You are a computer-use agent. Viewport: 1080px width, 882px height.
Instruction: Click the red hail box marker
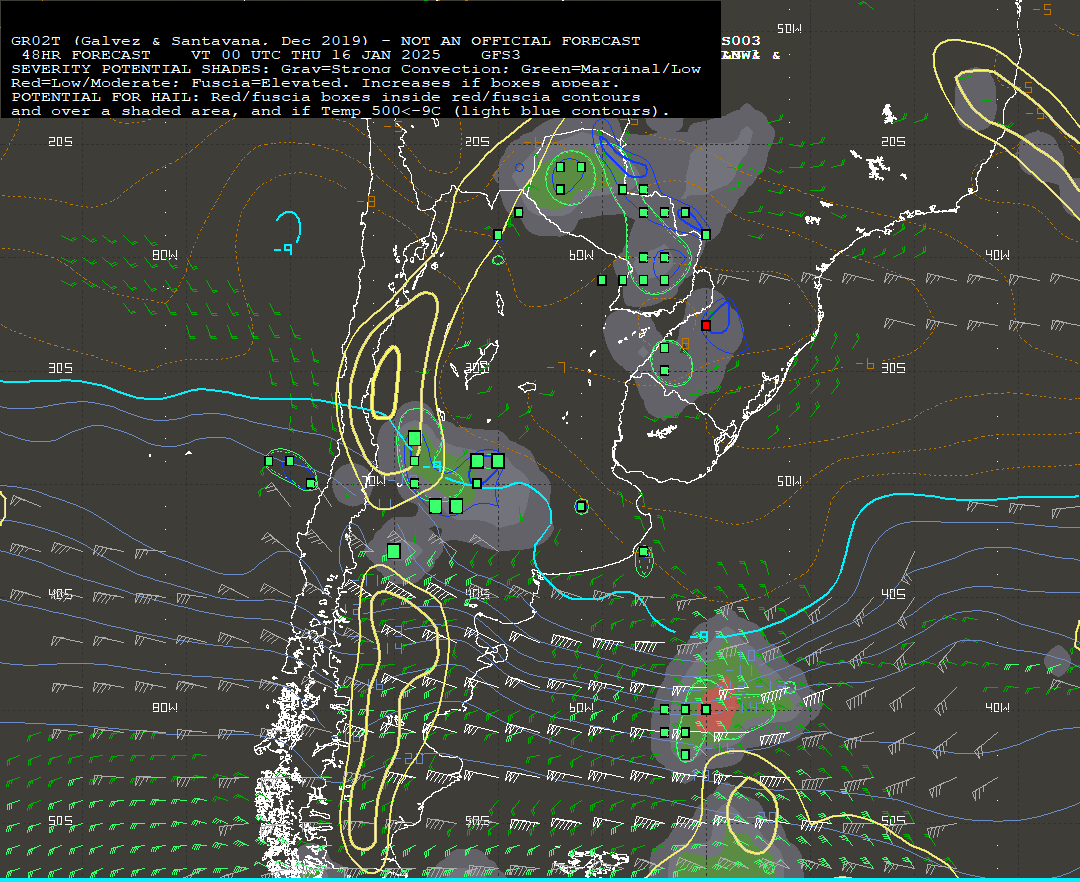pyautogui.click(x=706, y=325)
